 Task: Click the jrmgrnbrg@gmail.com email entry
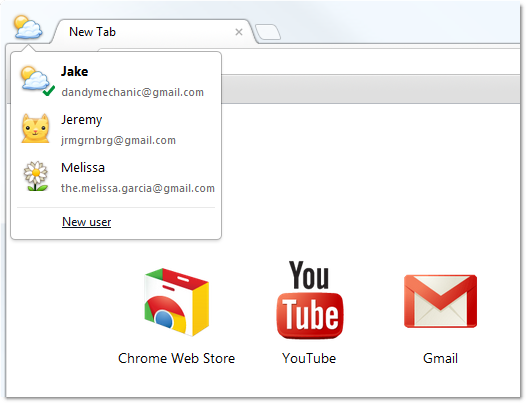[118, 140]
